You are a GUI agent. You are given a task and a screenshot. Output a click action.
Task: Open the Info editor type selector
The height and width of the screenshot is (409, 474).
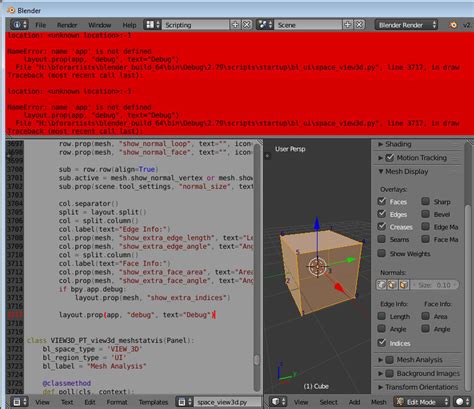19,25
